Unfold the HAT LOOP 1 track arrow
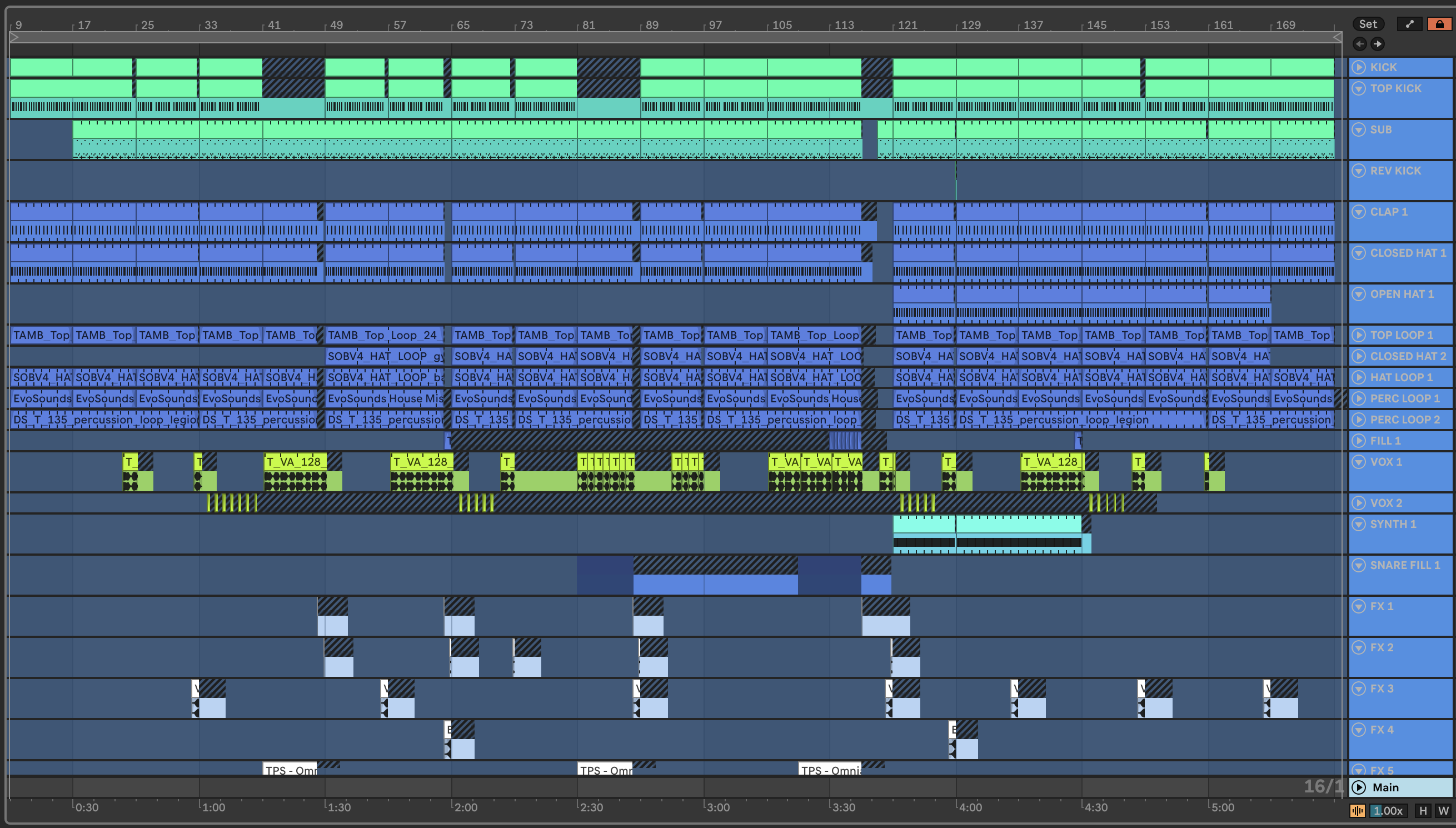This screenshot has width=1456, height=828. 1359,377
